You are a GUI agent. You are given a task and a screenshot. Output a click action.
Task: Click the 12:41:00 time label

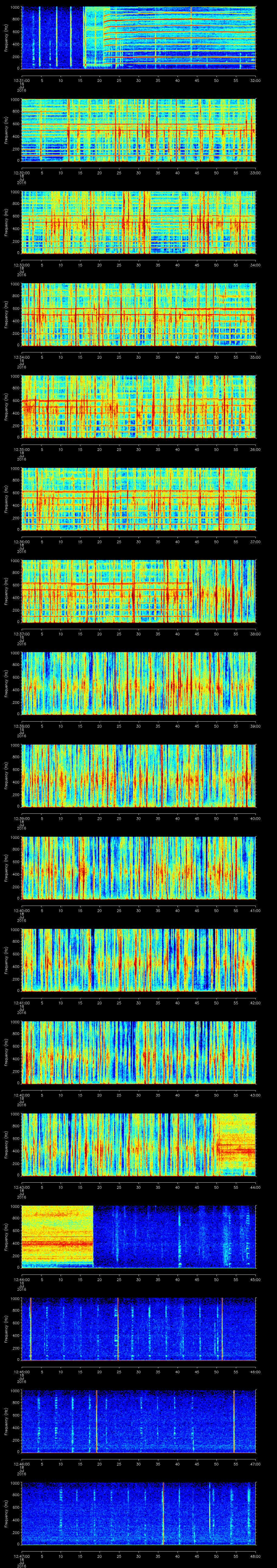pyautogui.click(x=22, y=1003)
